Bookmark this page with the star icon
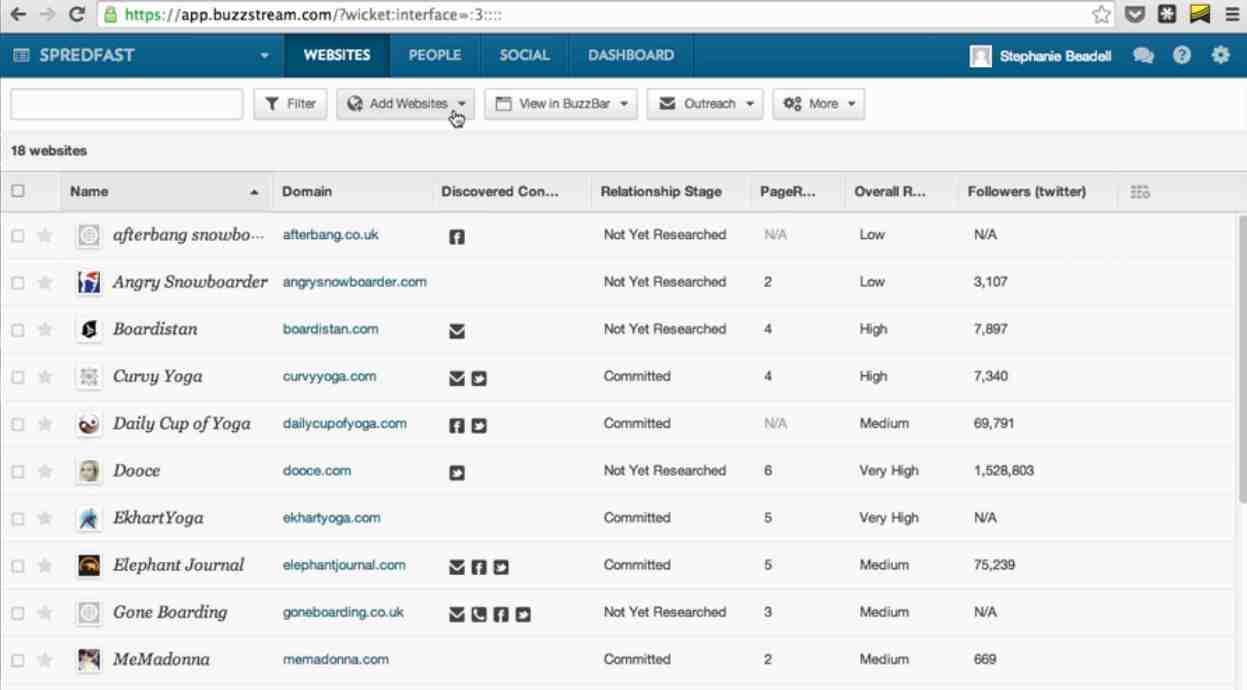Image resolution: width=1247 pixels, height=690 pixels. [x=1101, y=14]
